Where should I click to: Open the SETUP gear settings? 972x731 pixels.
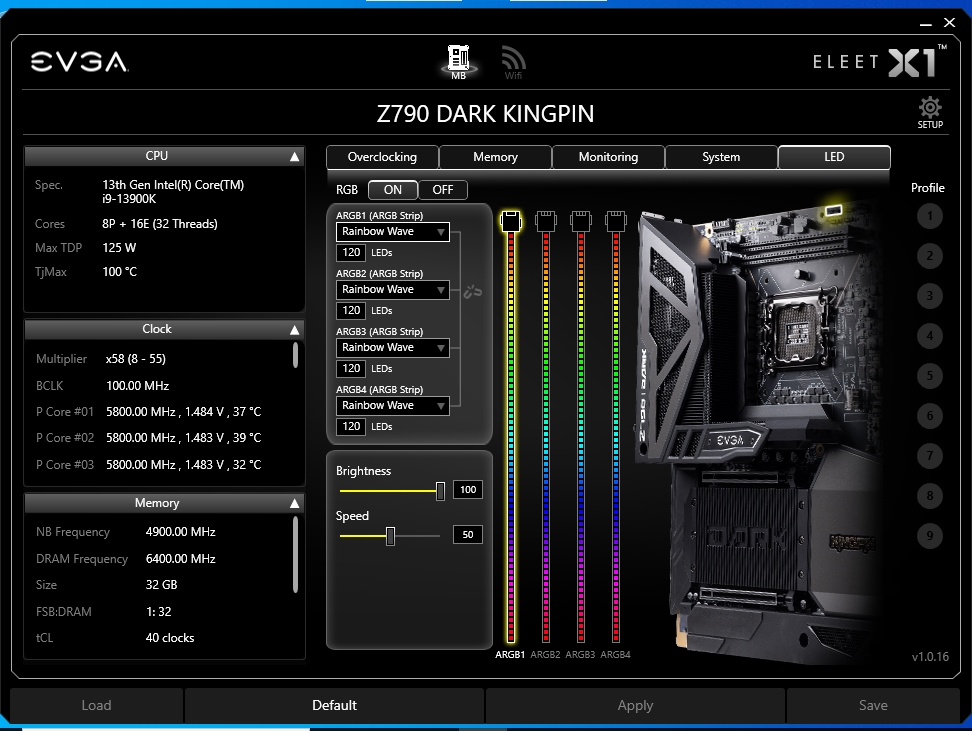pyautogui.click(x=930, y=112)
